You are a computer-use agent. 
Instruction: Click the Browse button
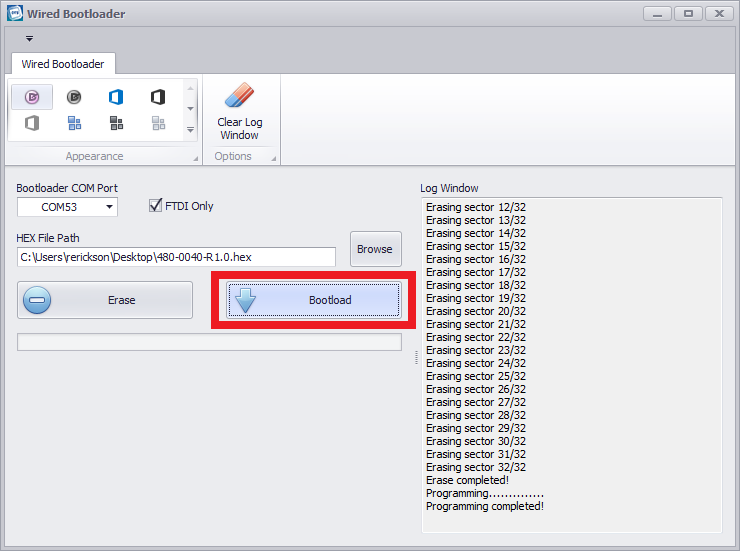pos(376,249)
